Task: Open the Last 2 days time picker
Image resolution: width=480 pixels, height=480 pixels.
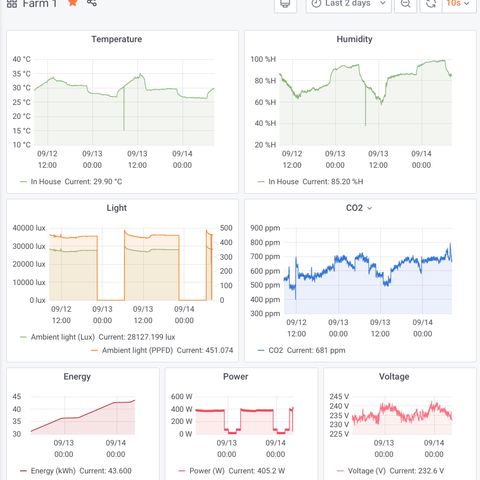Action: (348, 4)
